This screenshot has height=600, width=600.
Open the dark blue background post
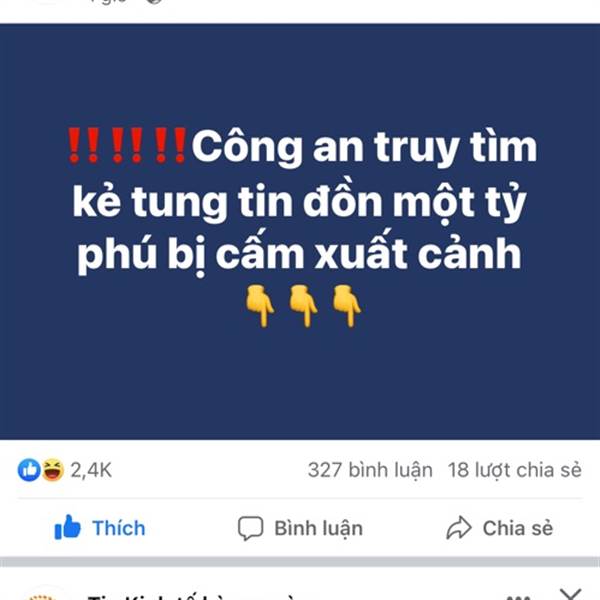coord(300,232)
